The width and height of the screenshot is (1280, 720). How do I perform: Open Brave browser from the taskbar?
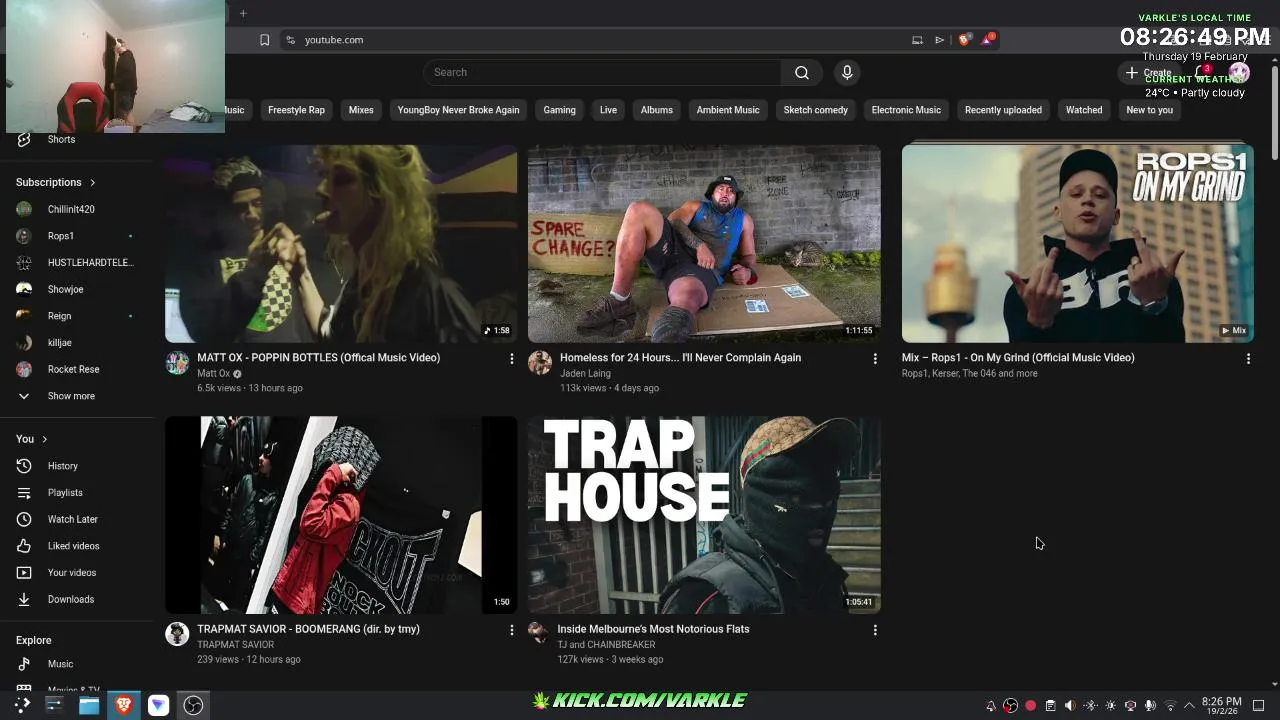[x=124, y=705]
